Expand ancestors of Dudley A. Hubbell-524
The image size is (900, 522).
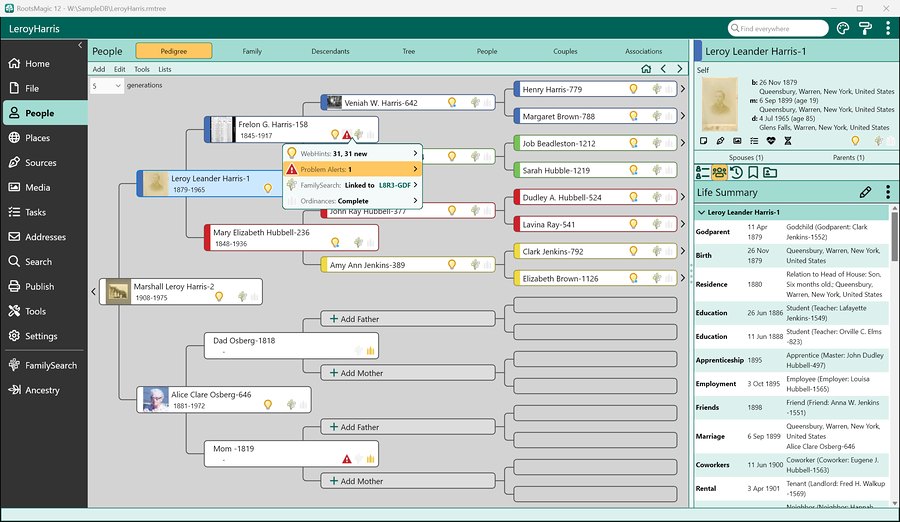click(682, 197)
